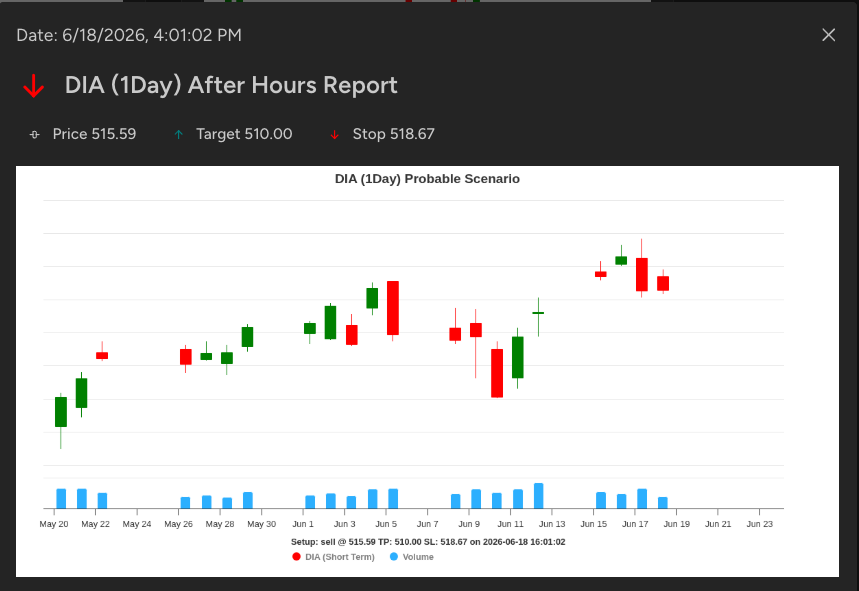This screenshot has width=859, height=591.
Task: Click the 'Jun 15' x-axis label
Action: 594,524
